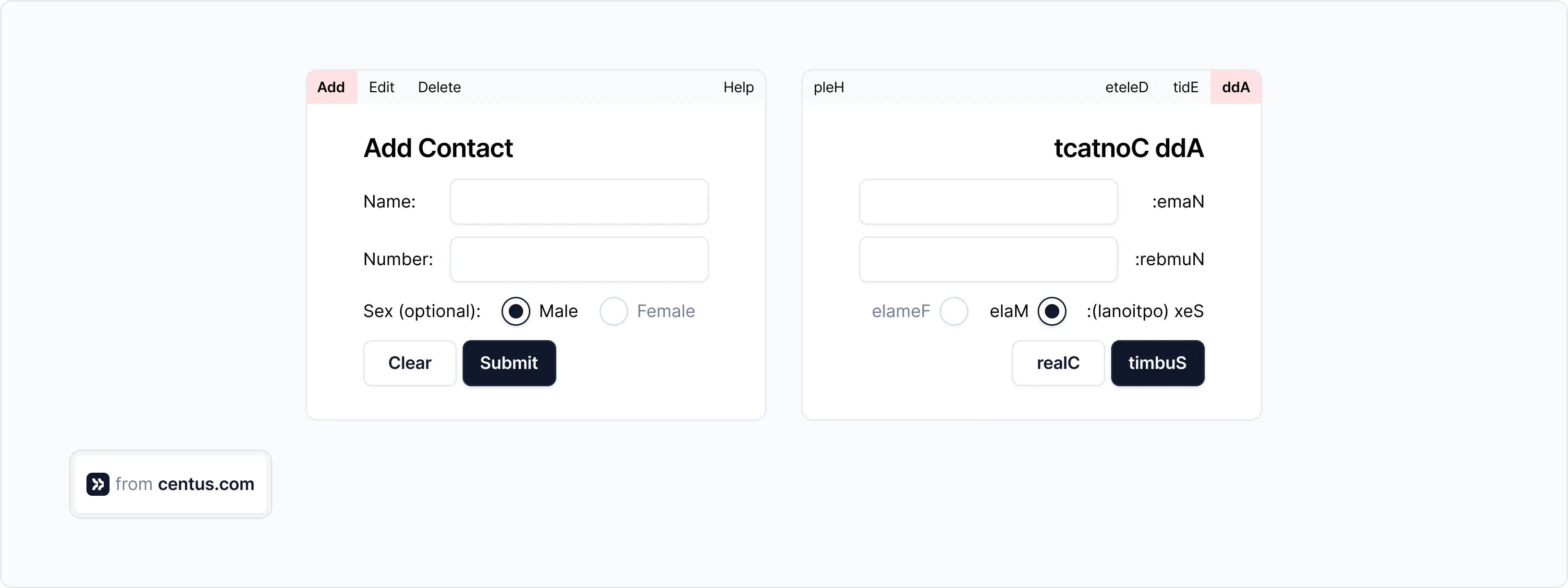
Task: Open the tidE menu item
Action: (x=1185, y=87)
